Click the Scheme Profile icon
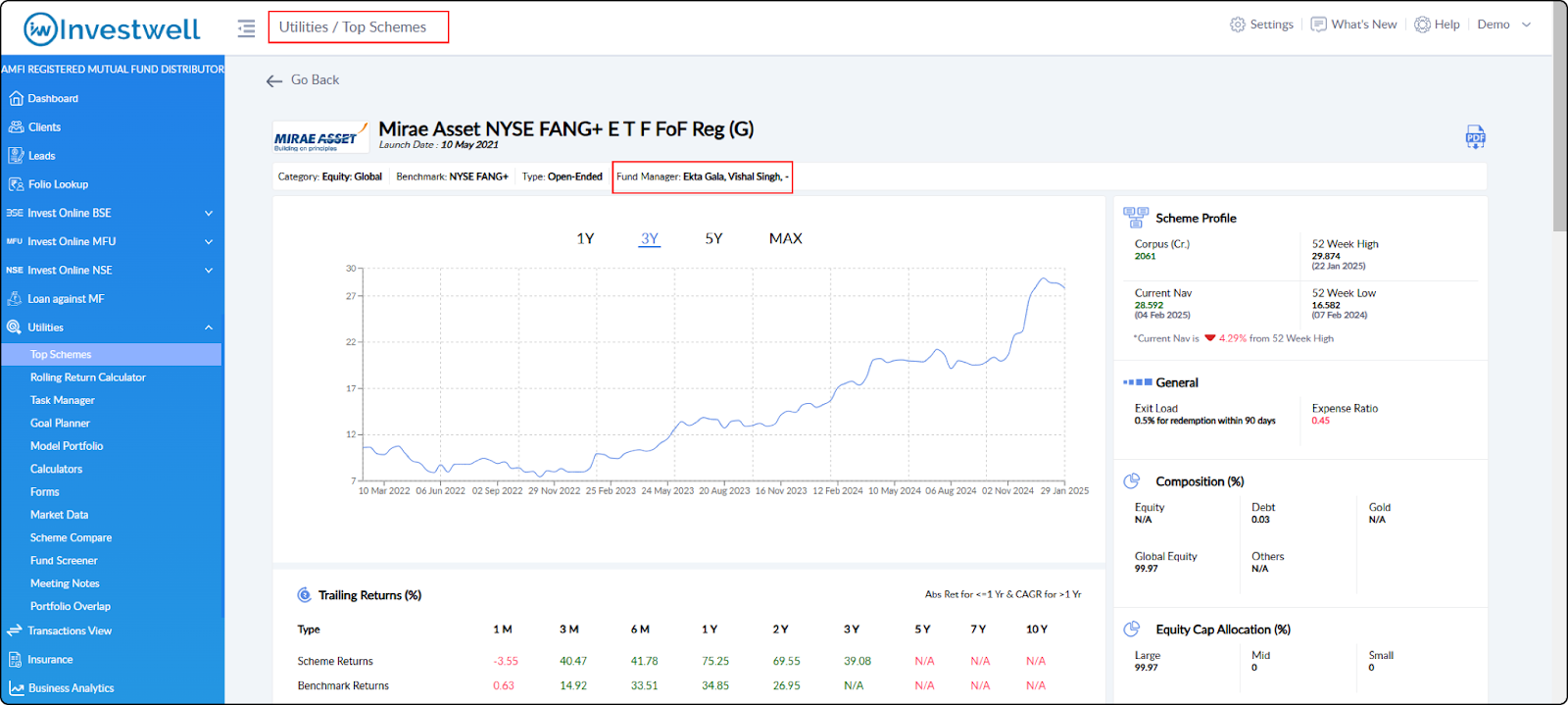The height and width of the screenshot is (705, 1568). tap(1136, 217)
